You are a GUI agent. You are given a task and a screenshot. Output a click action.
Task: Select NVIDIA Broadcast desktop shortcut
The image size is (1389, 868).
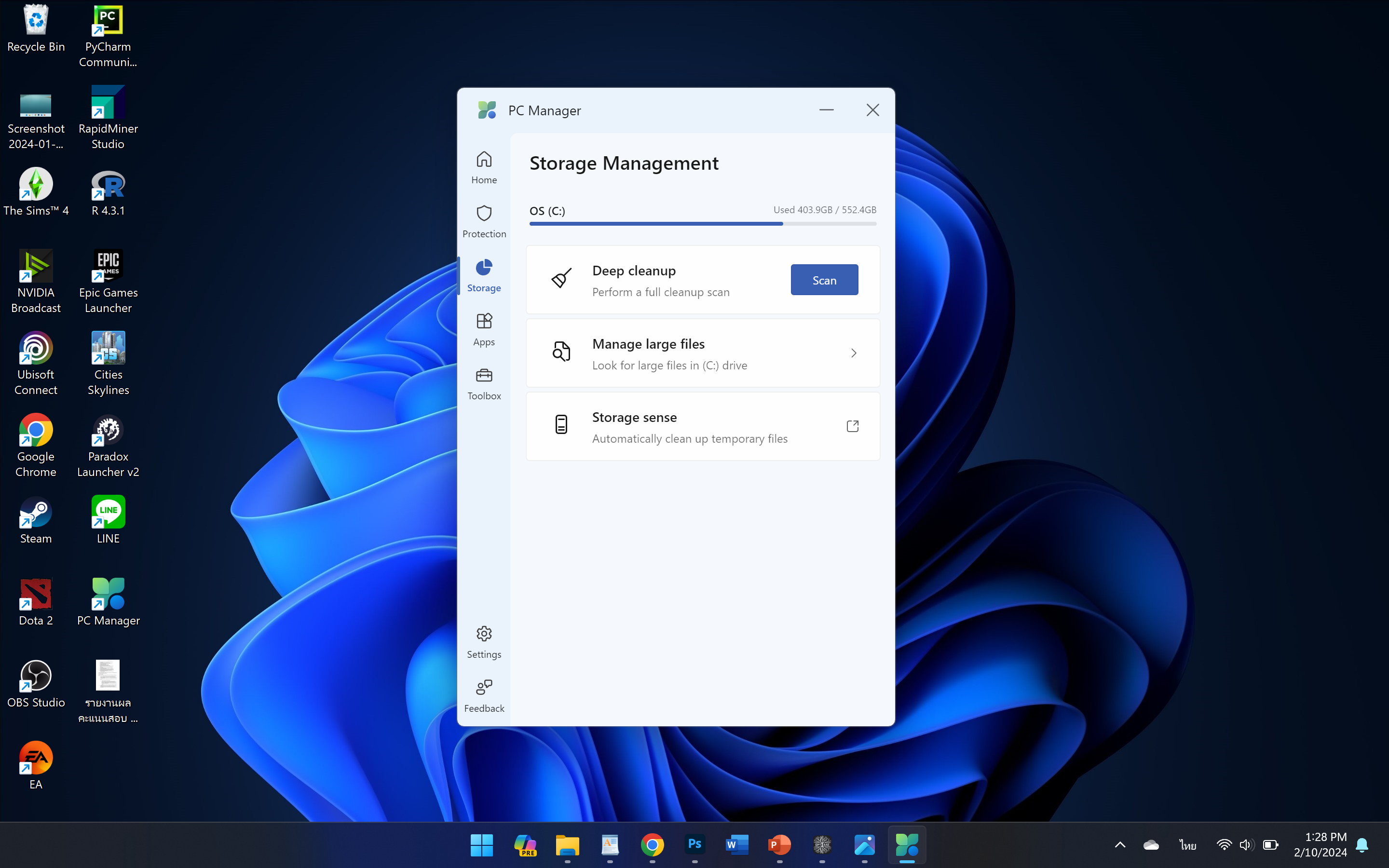(36, 282)
